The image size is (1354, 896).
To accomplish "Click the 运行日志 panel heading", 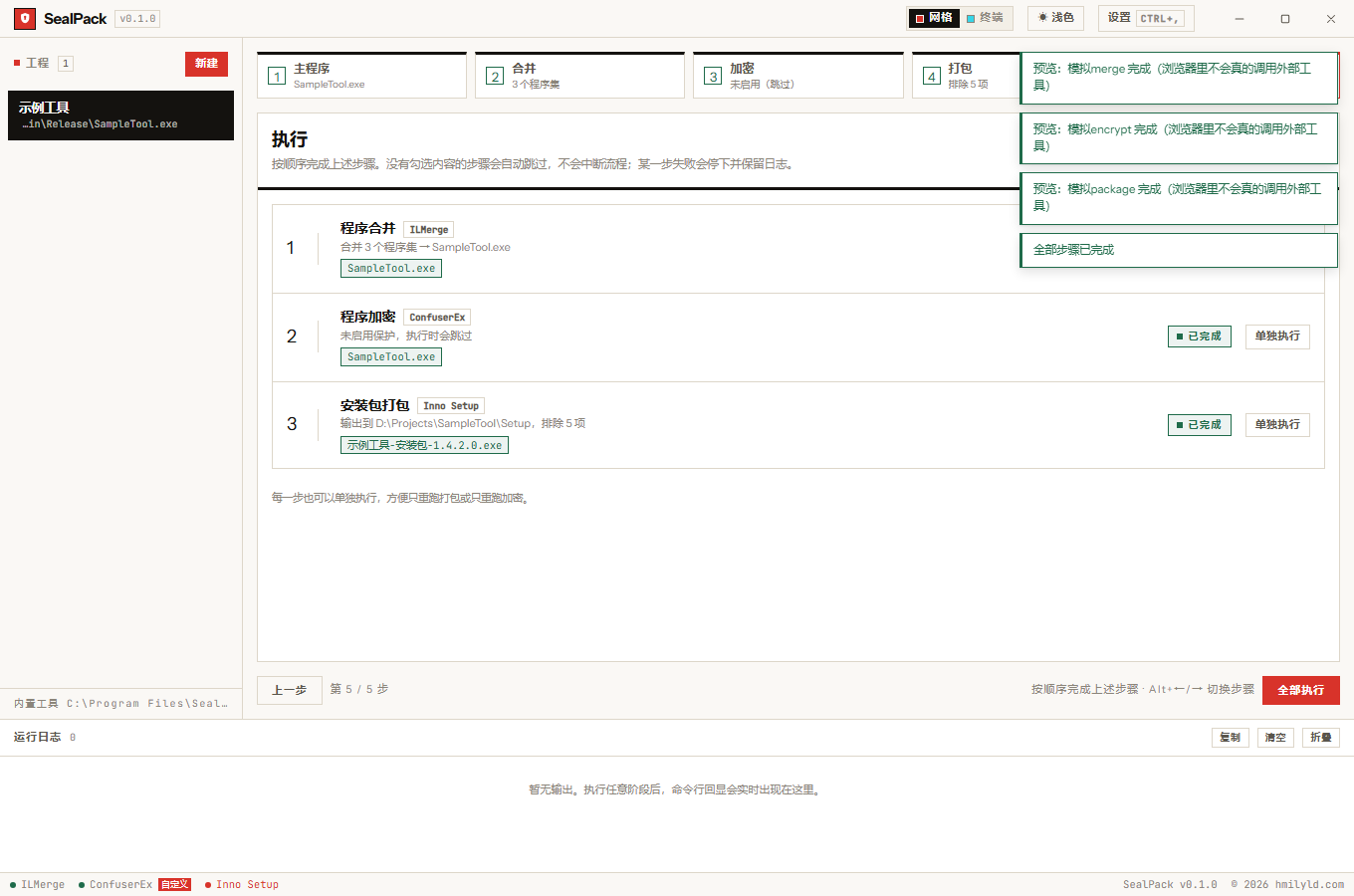I will 38,737.
